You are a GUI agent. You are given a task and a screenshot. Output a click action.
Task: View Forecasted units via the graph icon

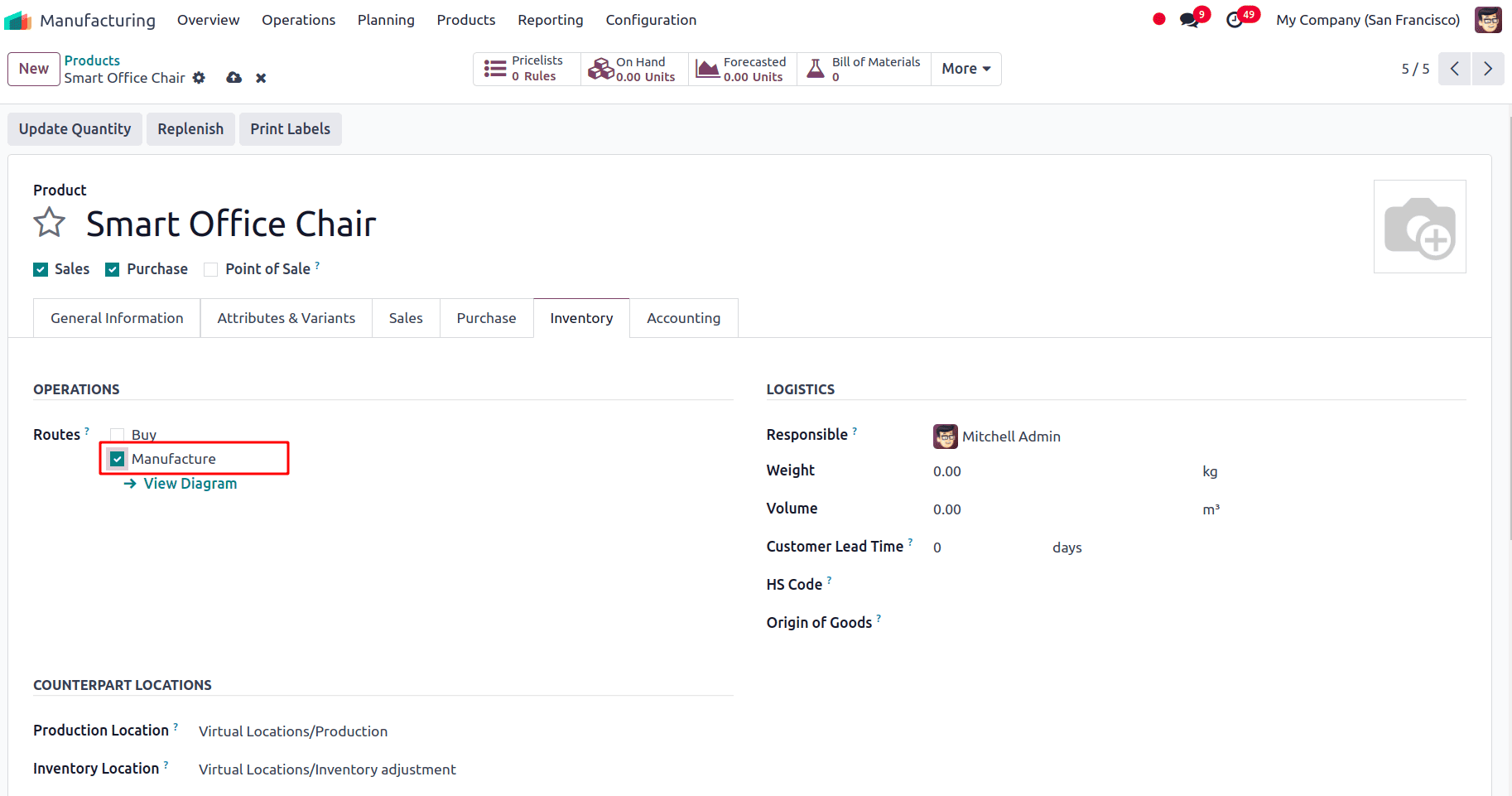708,69
